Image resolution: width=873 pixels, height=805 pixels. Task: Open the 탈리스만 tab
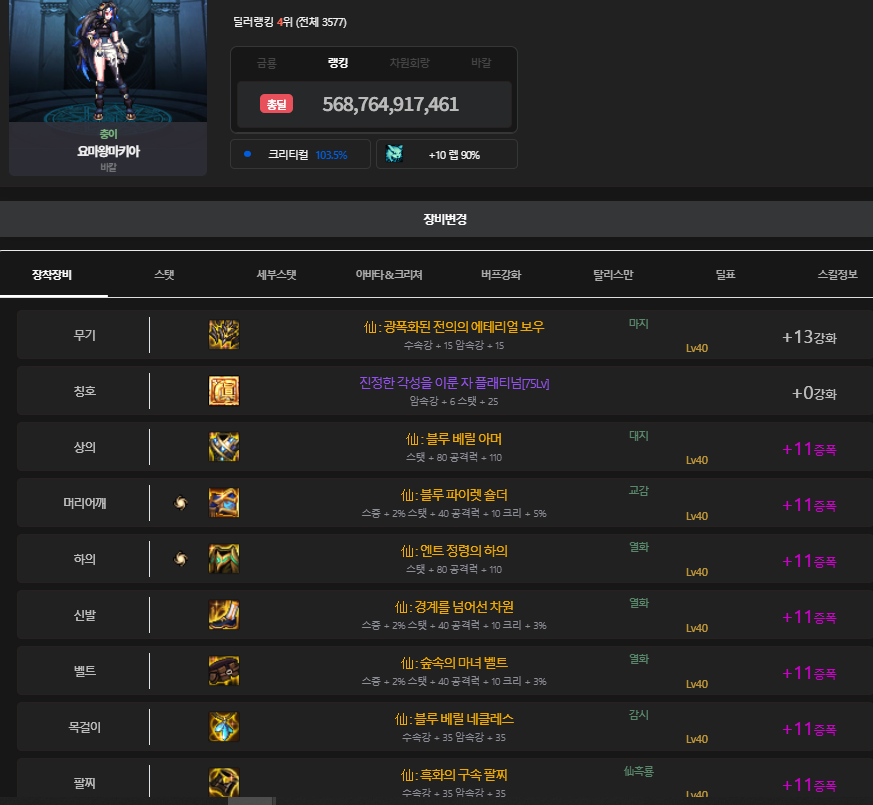(613, 274)
